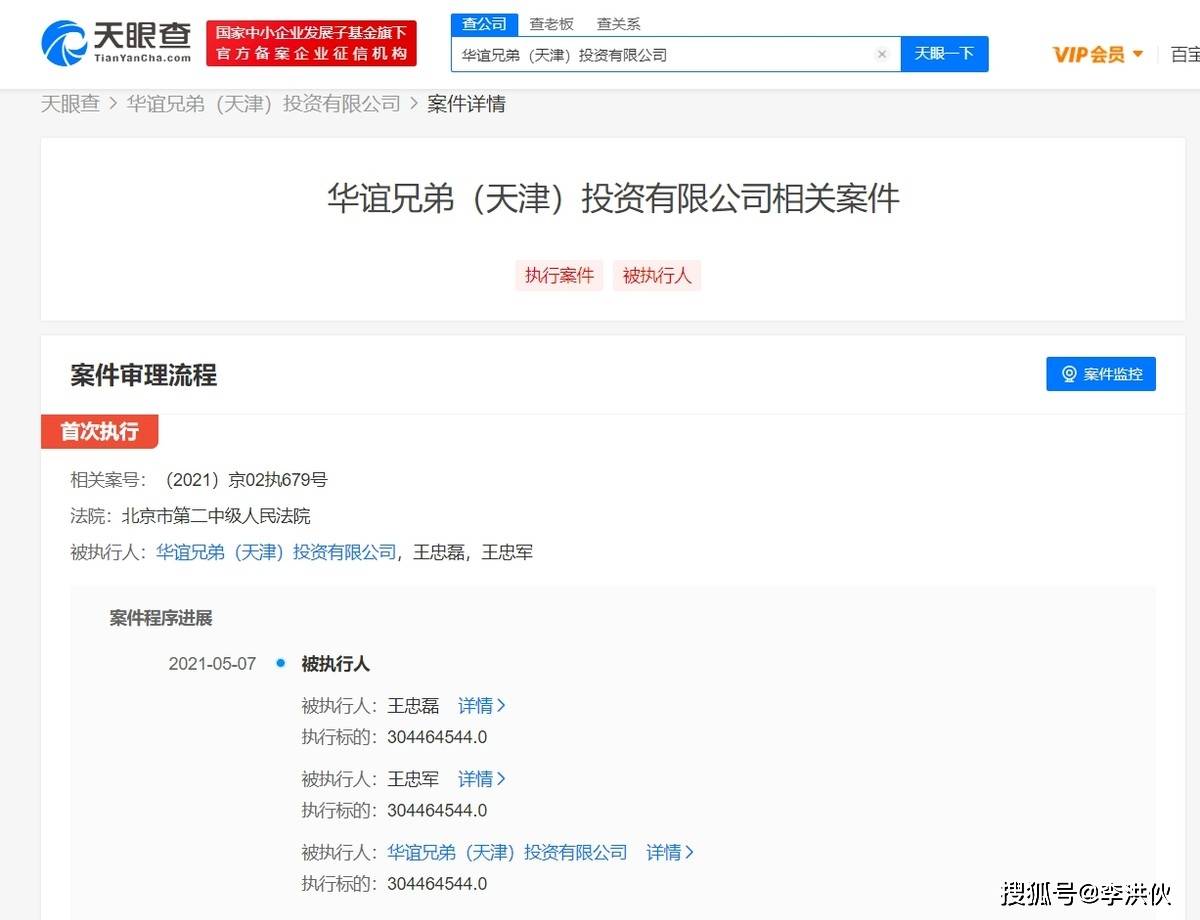Open 详情 for 王忠磊
The width and height of the screenshot is (1200, 920).
pos(482,706)
